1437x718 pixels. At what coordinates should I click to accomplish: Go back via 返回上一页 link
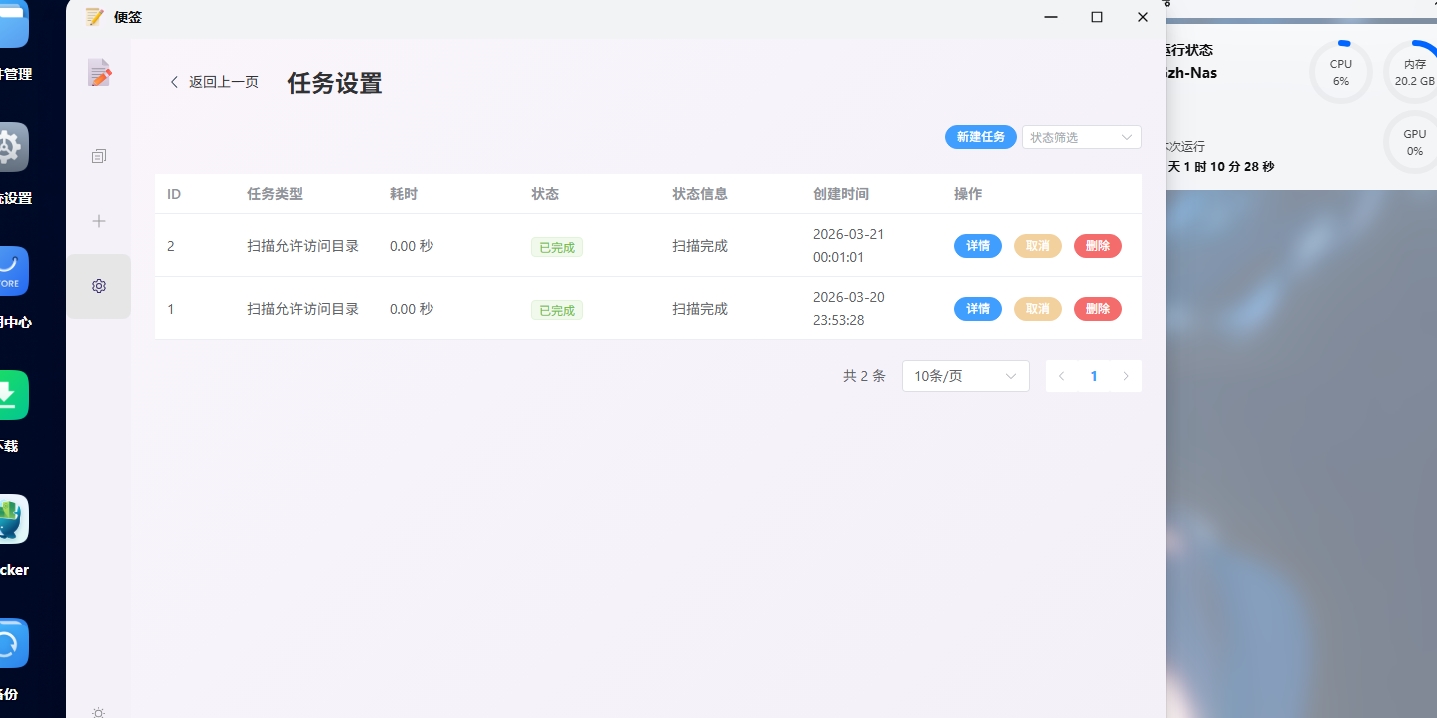(x=214, y=82)
